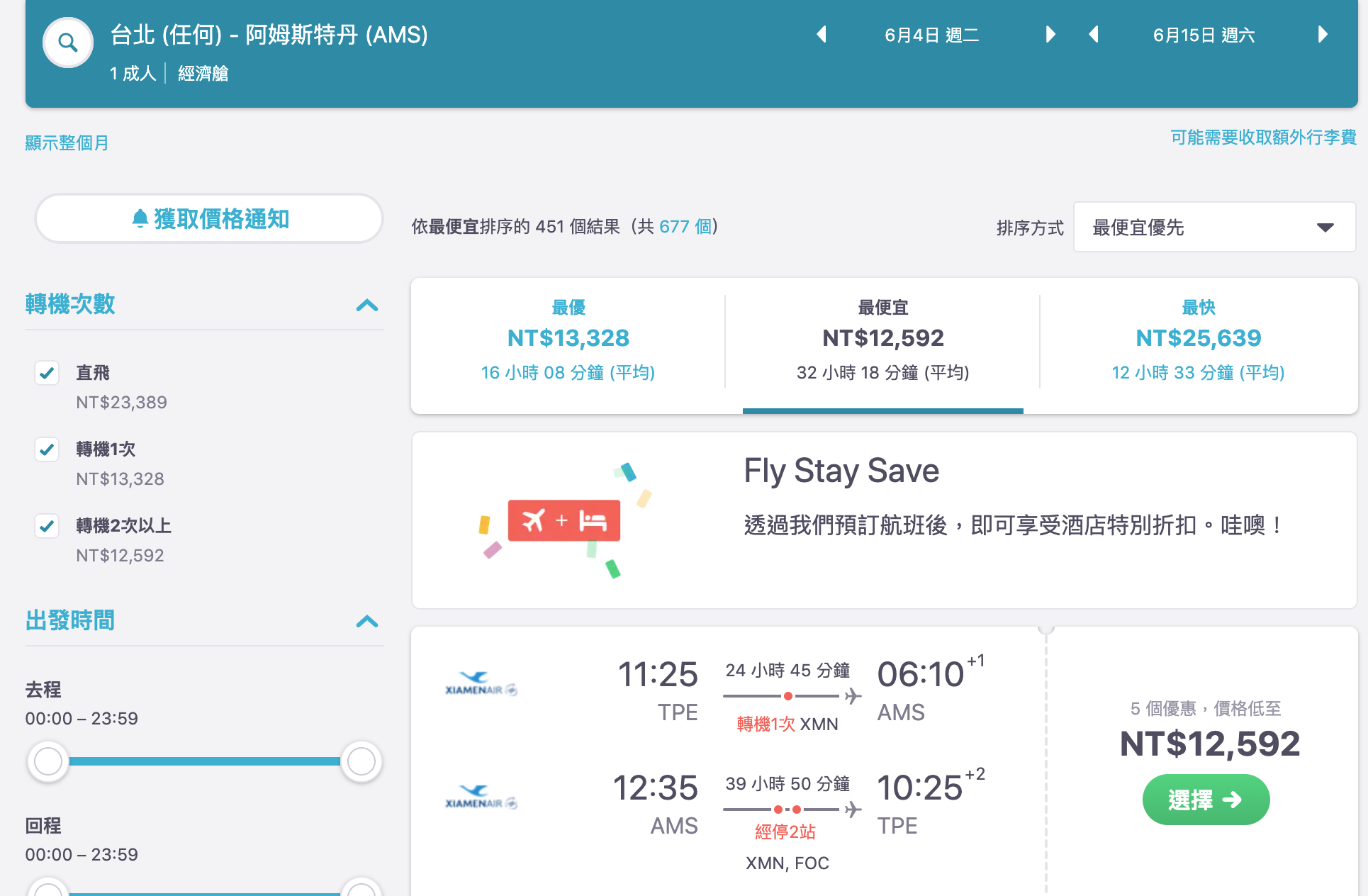Go to previous departure date arrow
1368x896 pixels.
[822, 34]
